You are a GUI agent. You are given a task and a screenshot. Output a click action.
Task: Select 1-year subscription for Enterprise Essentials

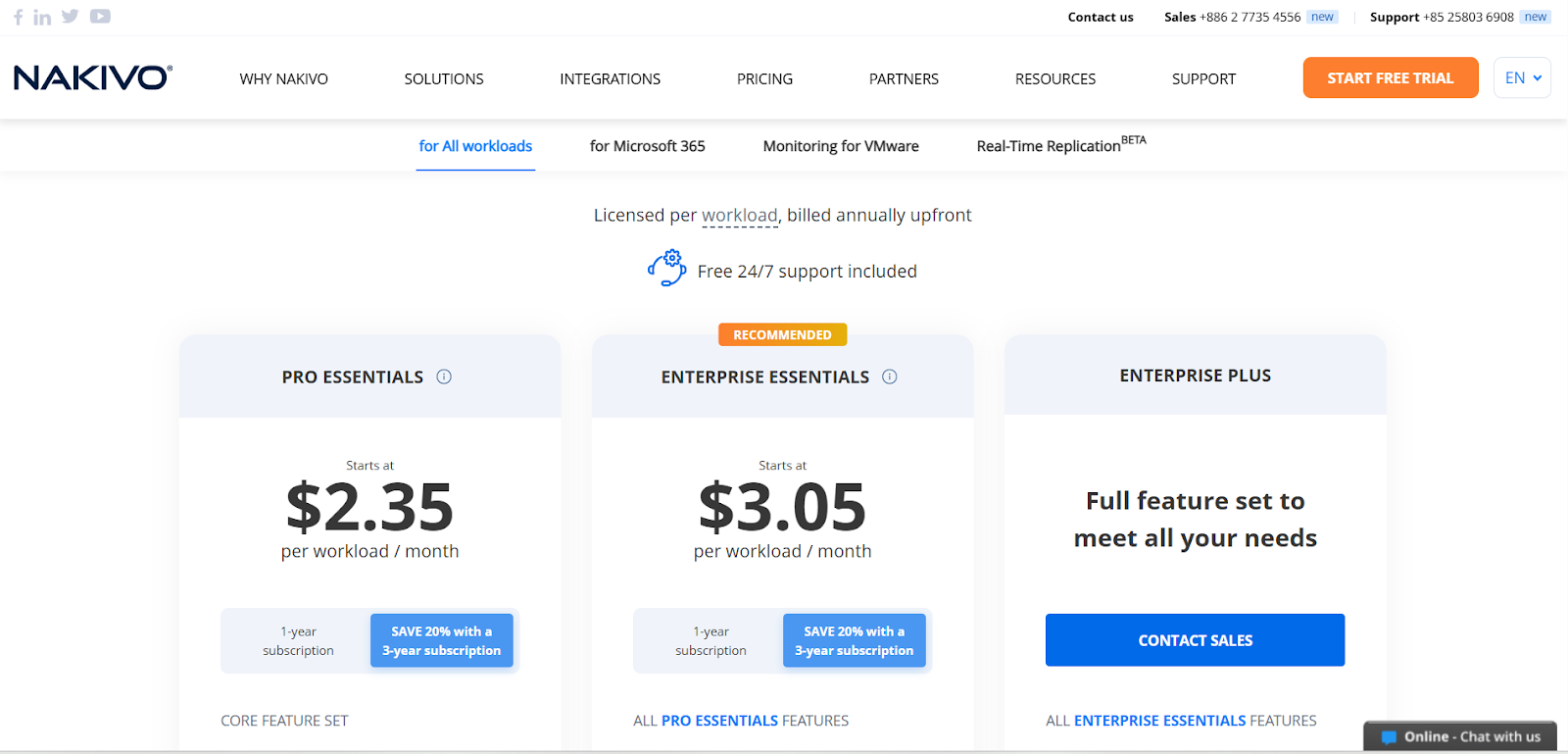coord(710,641)
